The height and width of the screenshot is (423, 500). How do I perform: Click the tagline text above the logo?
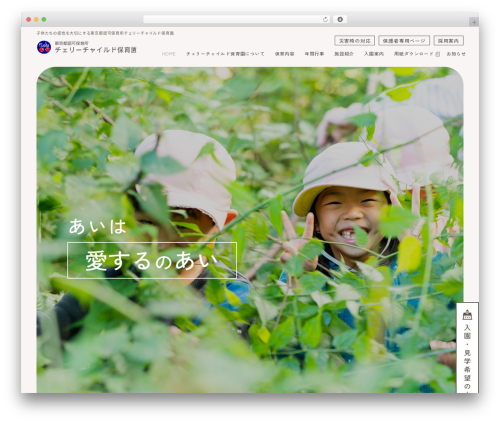point(105,33)
